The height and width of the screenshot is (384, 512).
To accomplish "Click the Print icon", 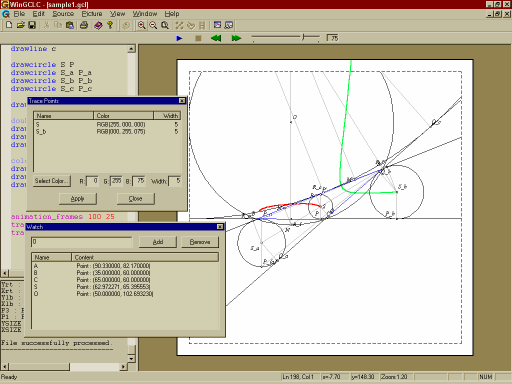I will pyautogui.click(x=84, y=25).
